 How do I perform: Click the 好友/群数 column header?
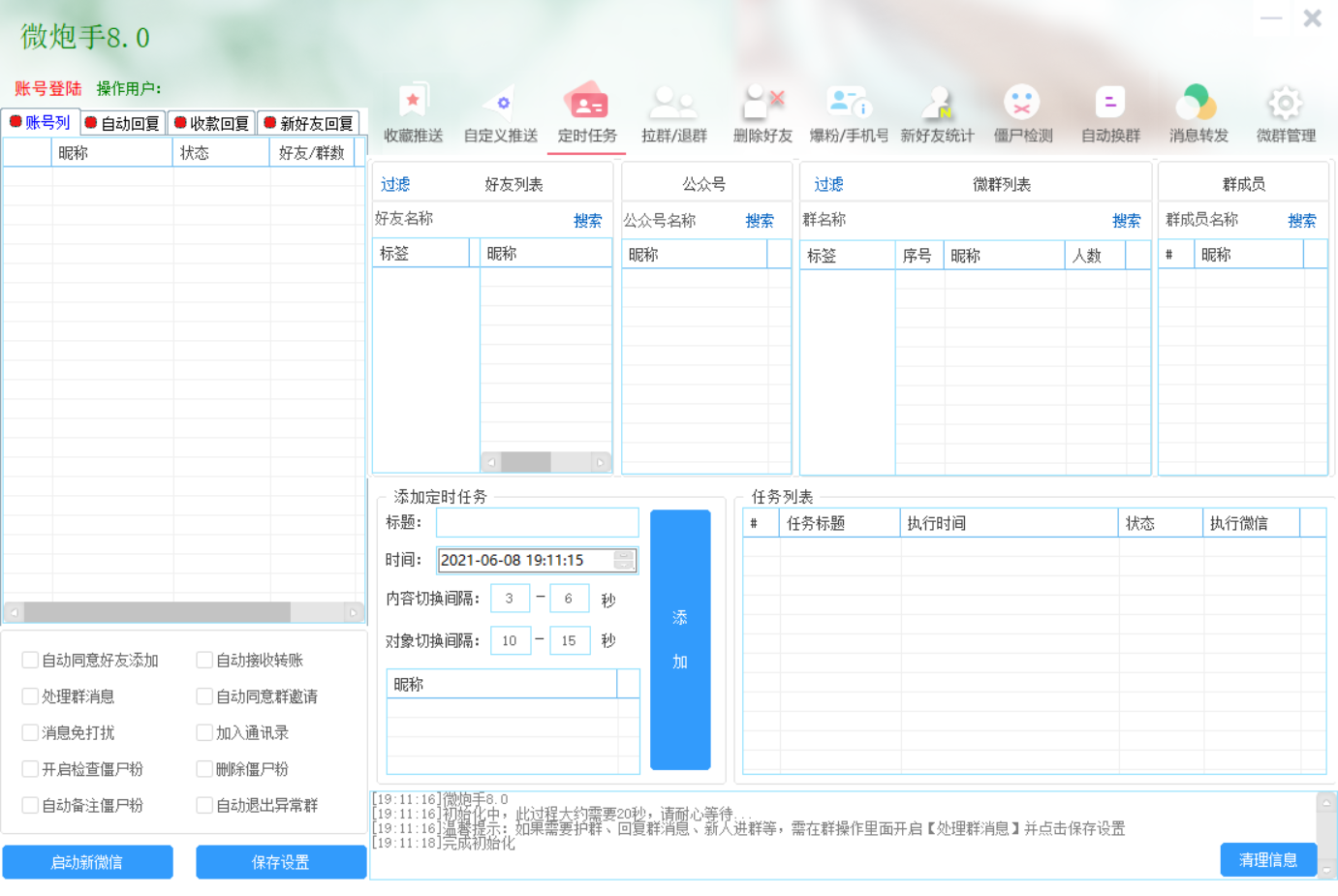tap(312, 153)
